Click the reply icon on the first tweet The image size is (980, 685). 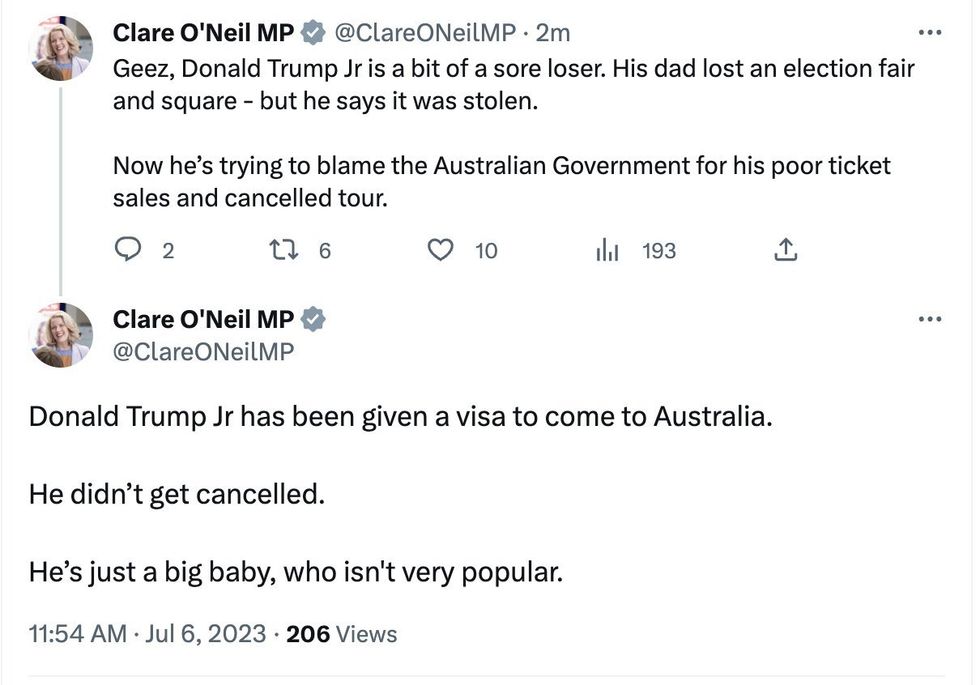click(x=128, y=250)
